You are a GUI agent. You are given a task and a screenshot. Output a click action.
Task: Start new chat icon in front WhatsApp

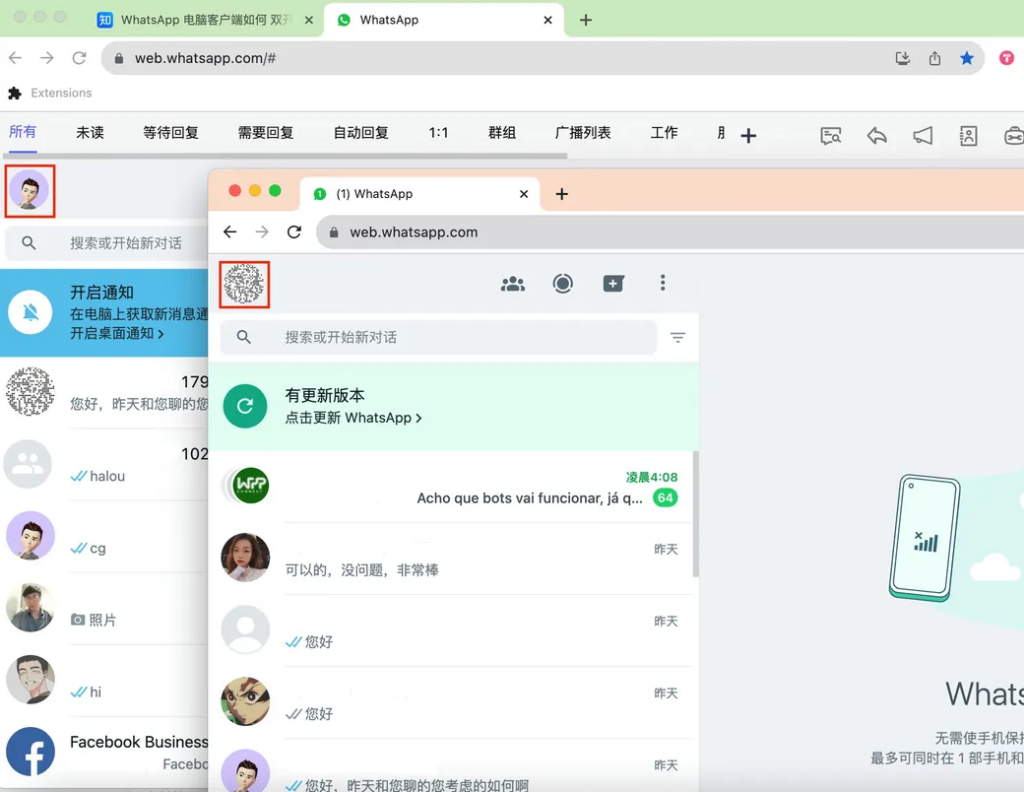pyautogui.click(x=613, y=283)
